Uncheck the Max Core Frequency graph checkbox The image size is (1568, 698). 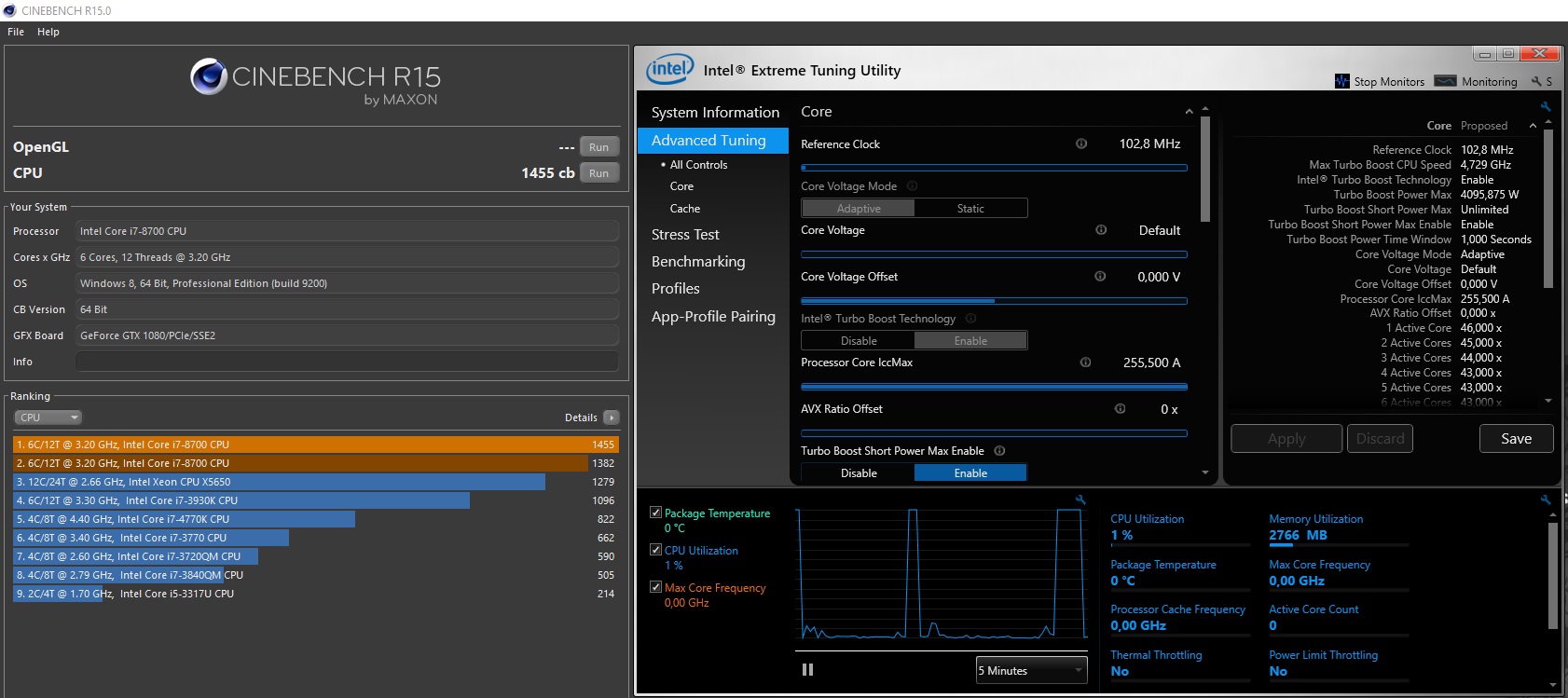click(655, 587)
